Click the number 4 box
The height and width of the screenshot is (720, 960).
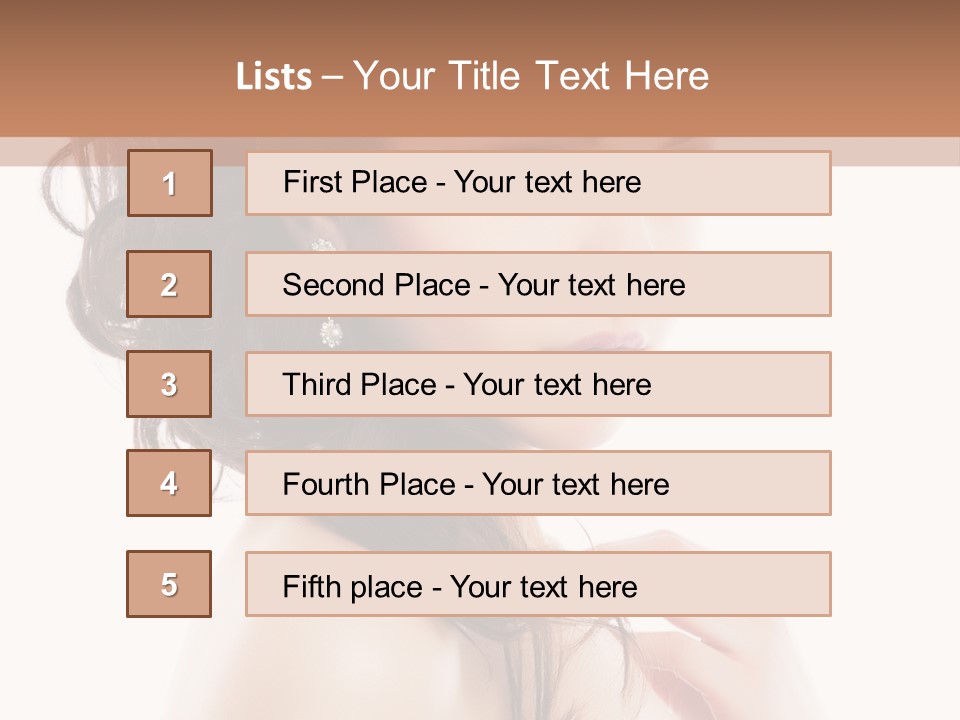click(169, 483)
